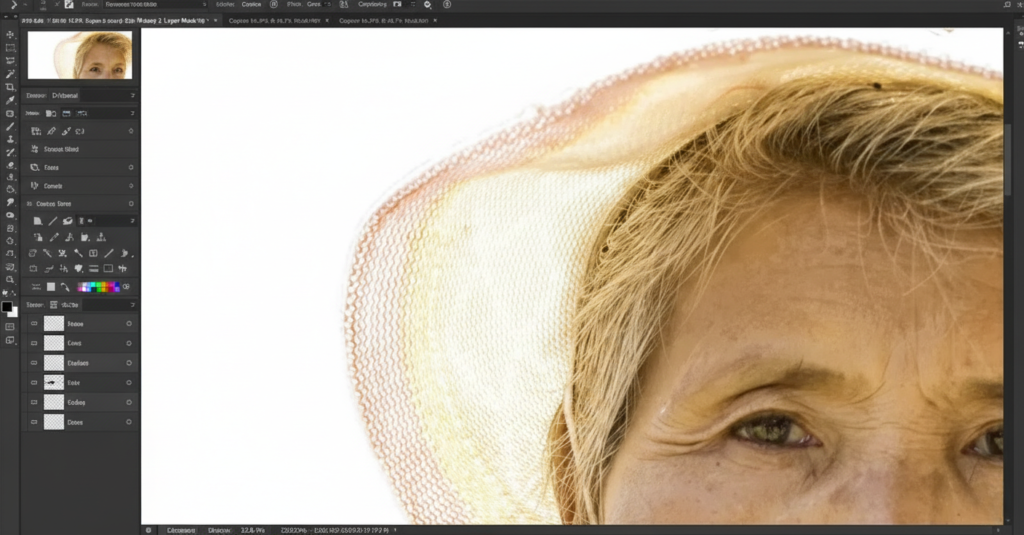Image resolution: width=1024 pixels, height=535 pixels.
Task: Open the black foreground color swatch
Action: click(x=7, y=306)
